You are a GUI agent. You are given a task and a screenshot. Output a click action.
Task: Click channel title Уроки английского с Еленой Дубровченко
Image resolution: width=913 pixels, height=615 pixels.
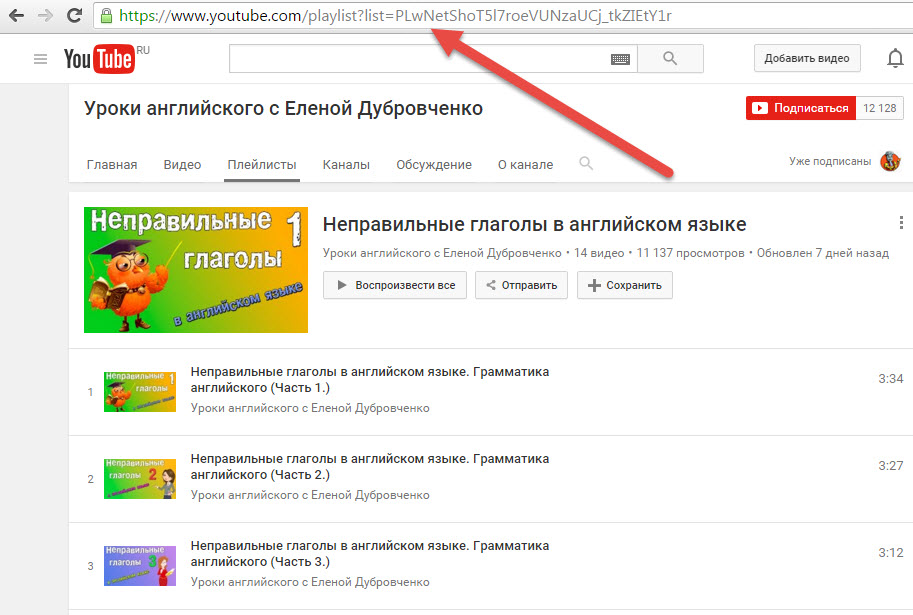284,108
